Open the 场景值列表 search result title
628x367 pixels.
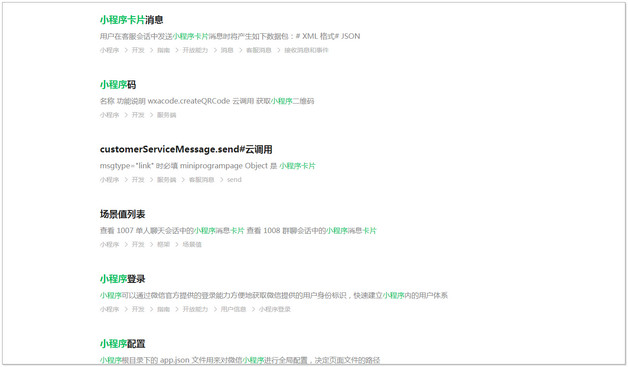coord(122,214)
